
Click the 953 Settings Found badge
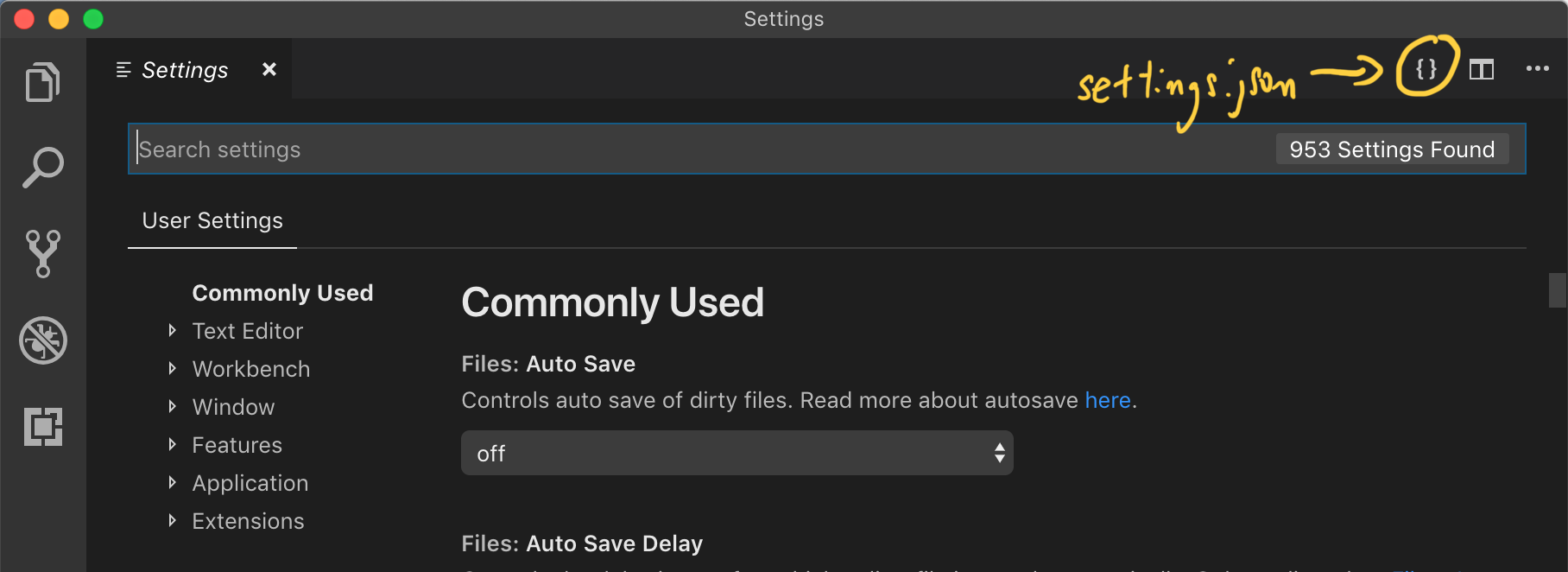pos(1392,149)
